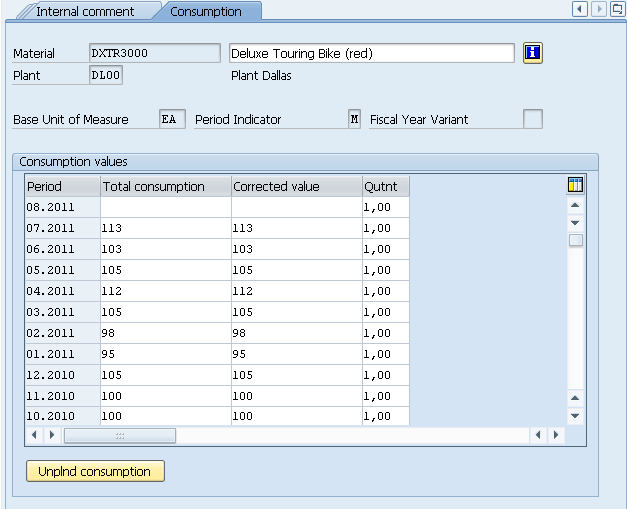Click the upper scroll down arrow of table
The height and width of the screenshot is (509, 627).
575,223
